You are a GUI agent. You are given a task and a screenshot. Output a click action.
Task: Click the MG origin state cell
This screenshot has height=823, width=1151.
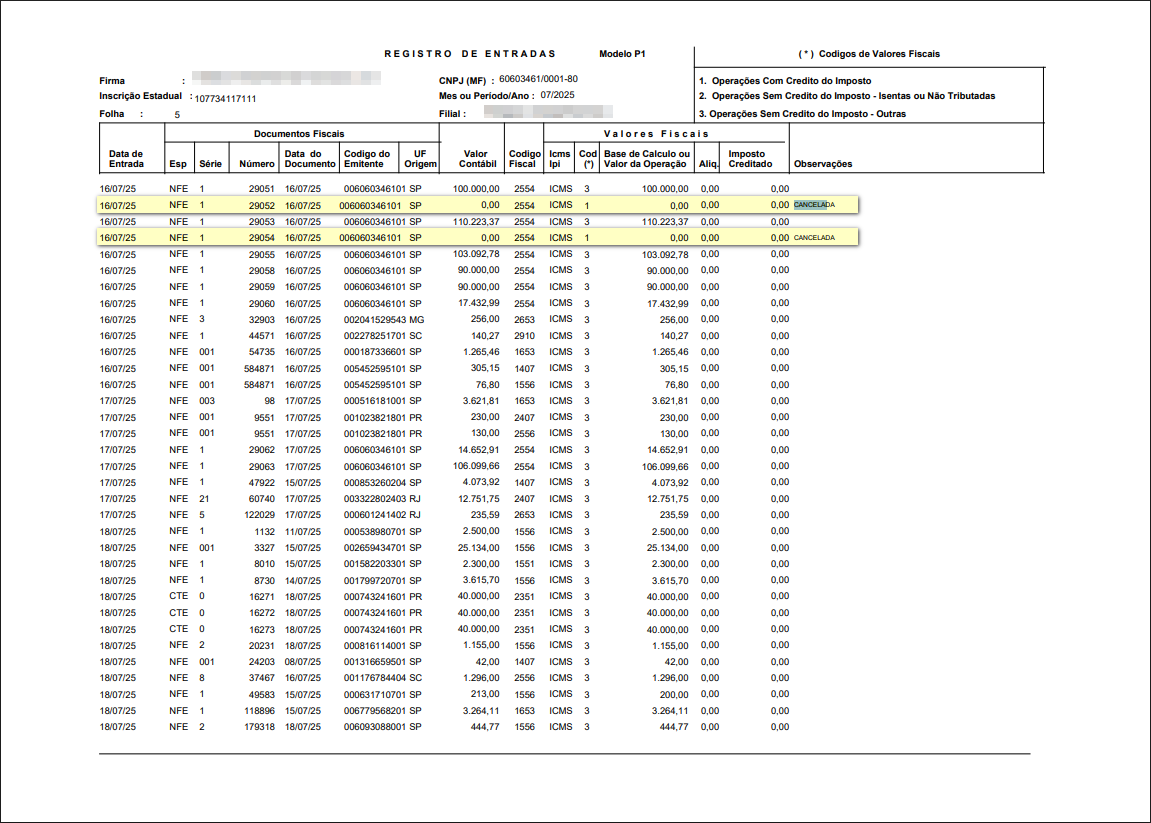coord(417,319)
